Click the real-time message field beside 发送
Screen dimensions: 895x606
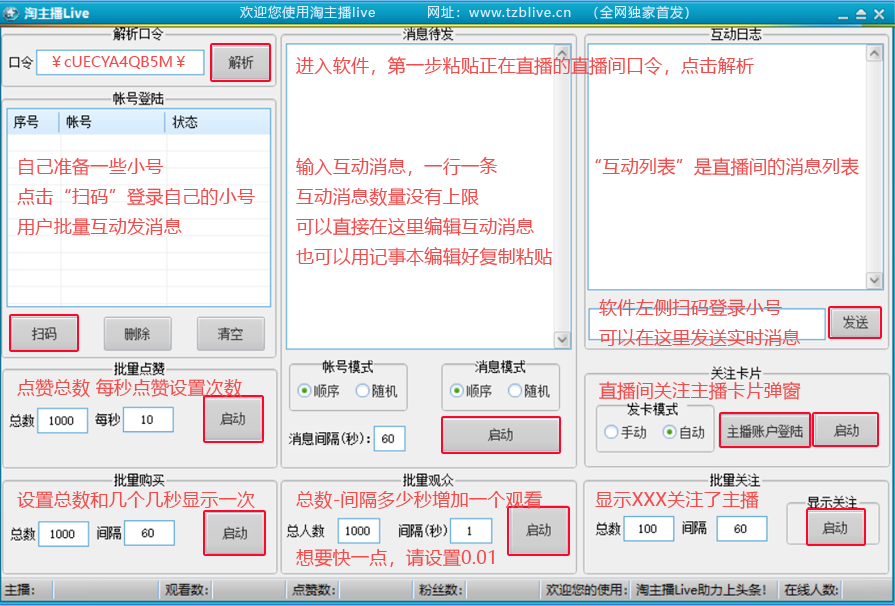pos(707,324)
